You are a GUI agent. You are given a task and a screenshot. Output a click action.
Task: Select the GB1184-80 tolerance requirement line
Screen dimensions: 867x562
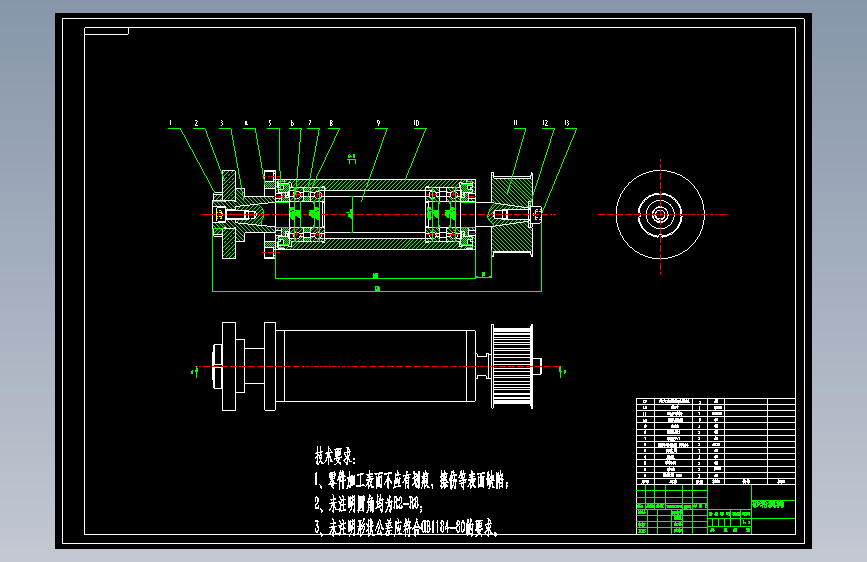click(406, 527)
